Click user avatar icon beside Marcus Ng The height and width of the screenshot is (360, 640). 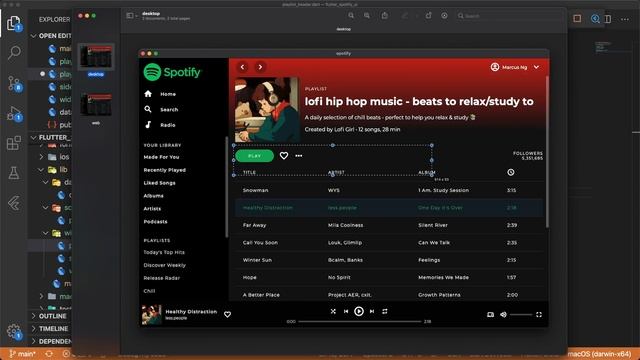coord(495,67)
